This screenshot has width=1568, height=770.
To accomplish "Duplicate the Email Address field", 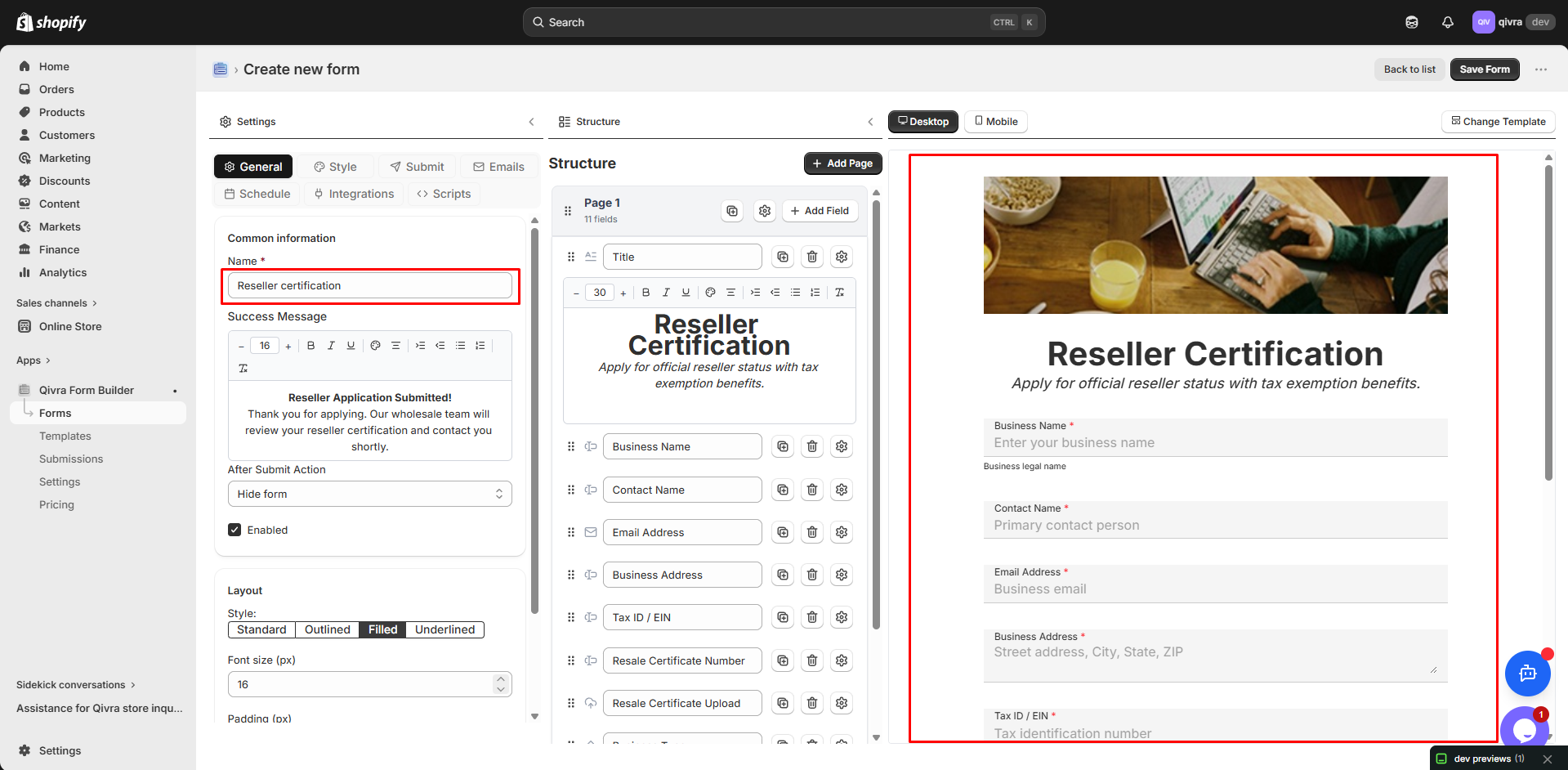I will pos(783,532).
